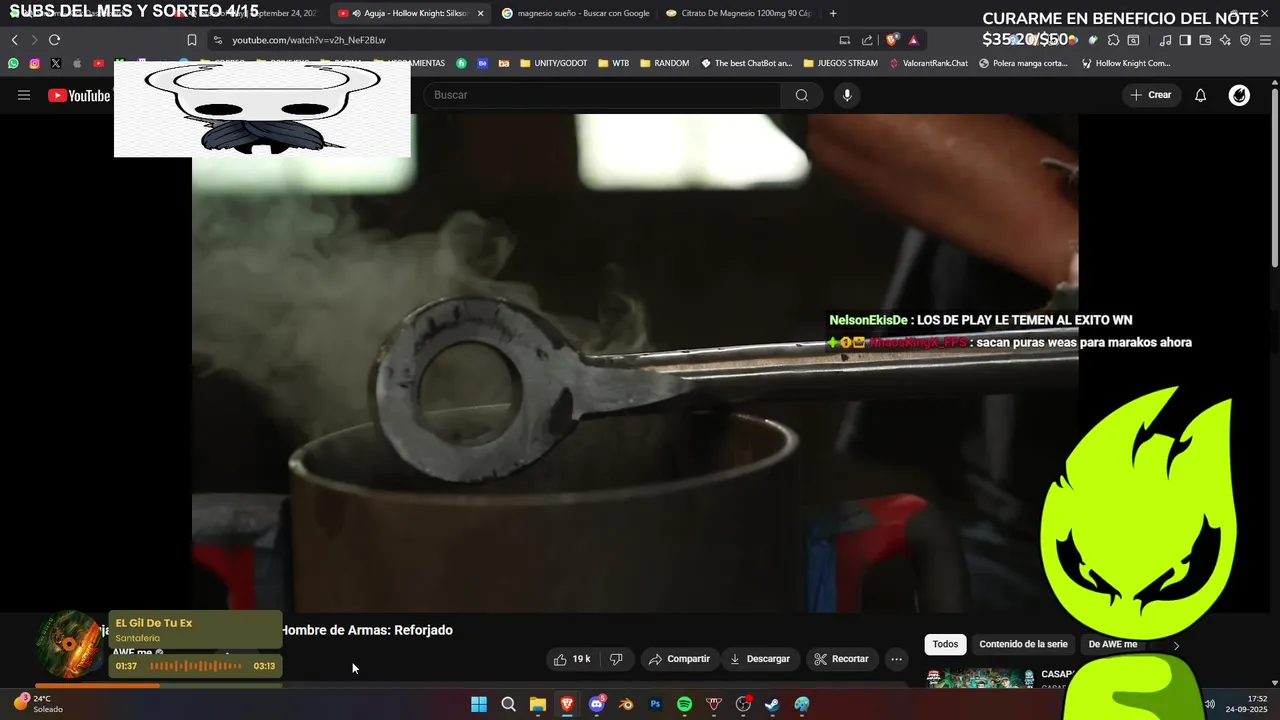Open Windows Start menu
This screenshot has width=1280, height=720.
[x=479, y=704]
